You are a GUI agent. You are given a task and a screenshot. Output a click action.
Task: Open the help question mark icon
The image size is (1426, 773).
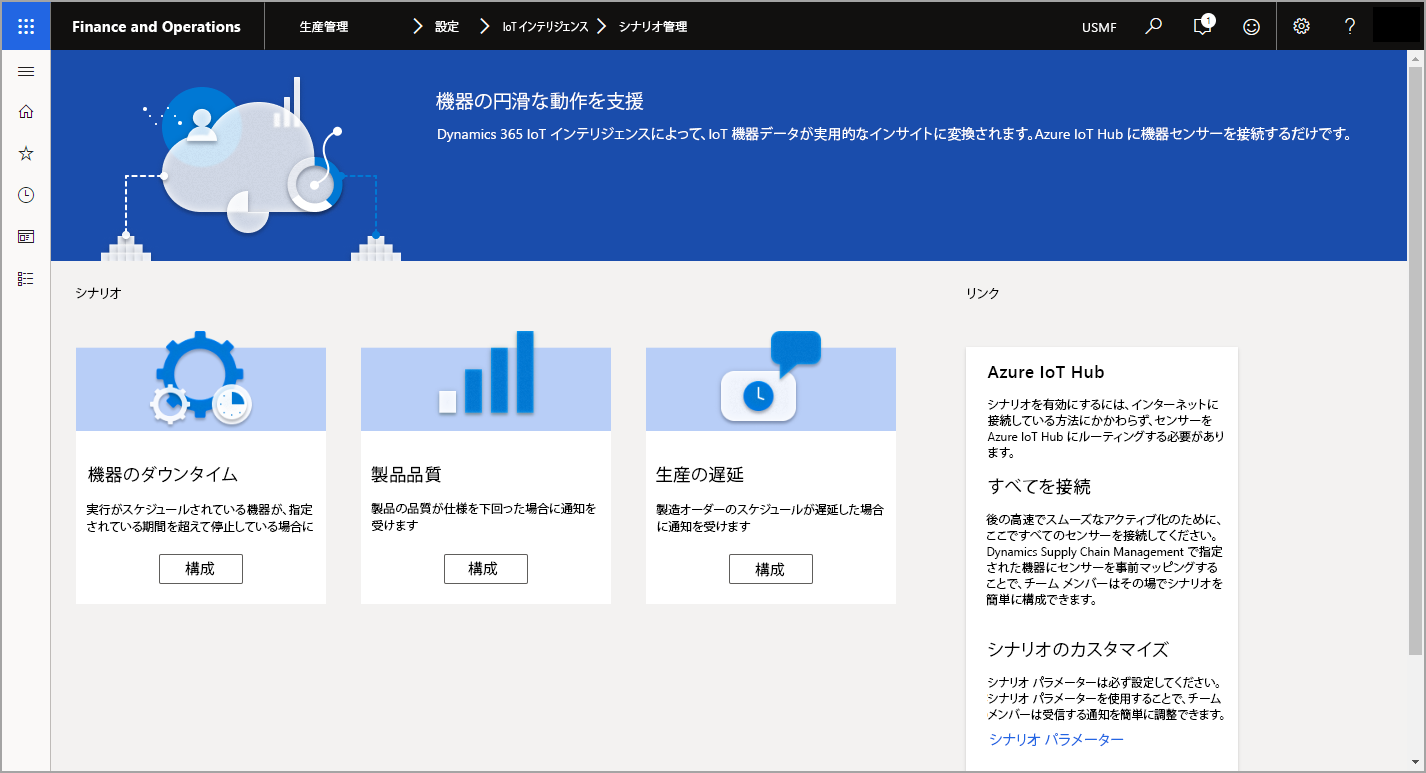1349,27
